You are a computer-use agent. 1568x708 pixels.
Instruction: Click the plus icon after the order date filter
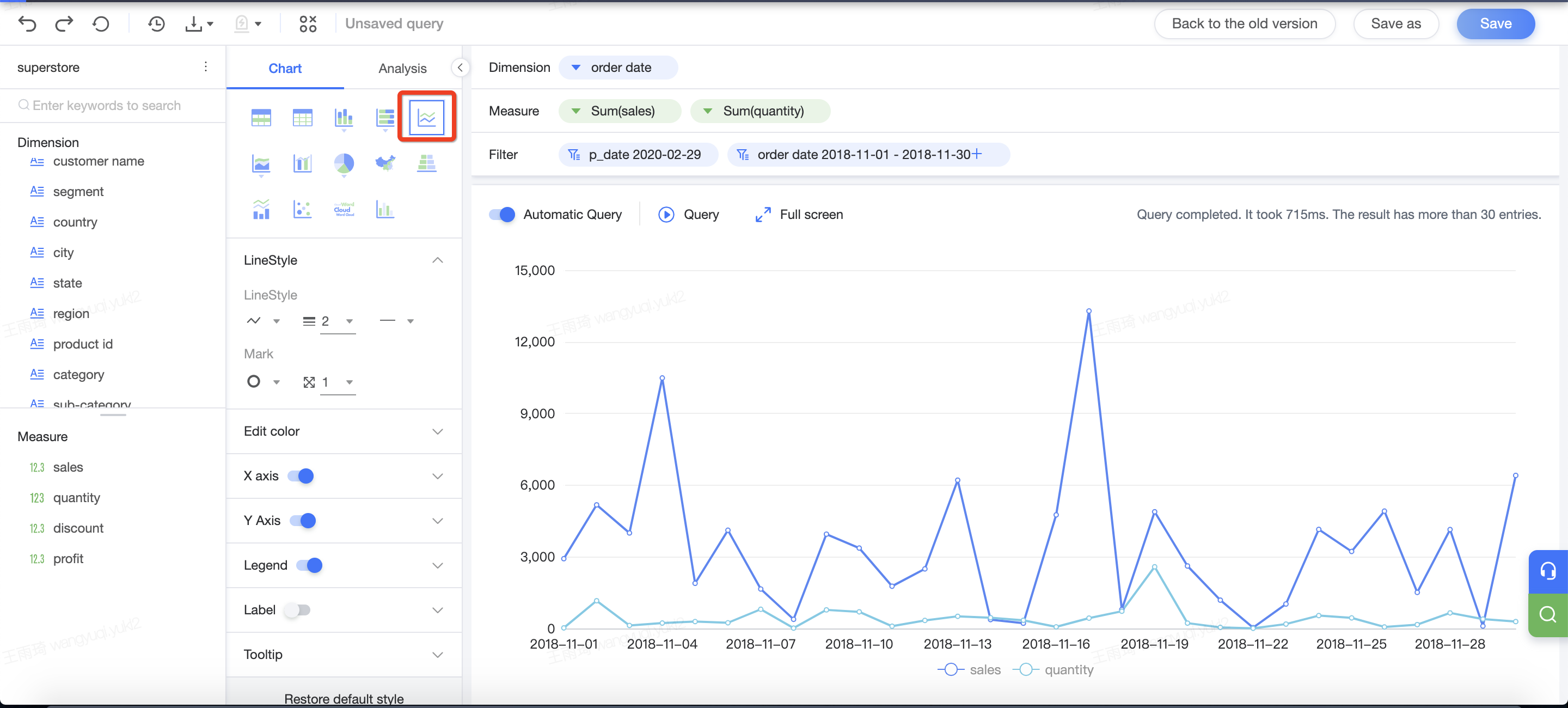[976, 154]
